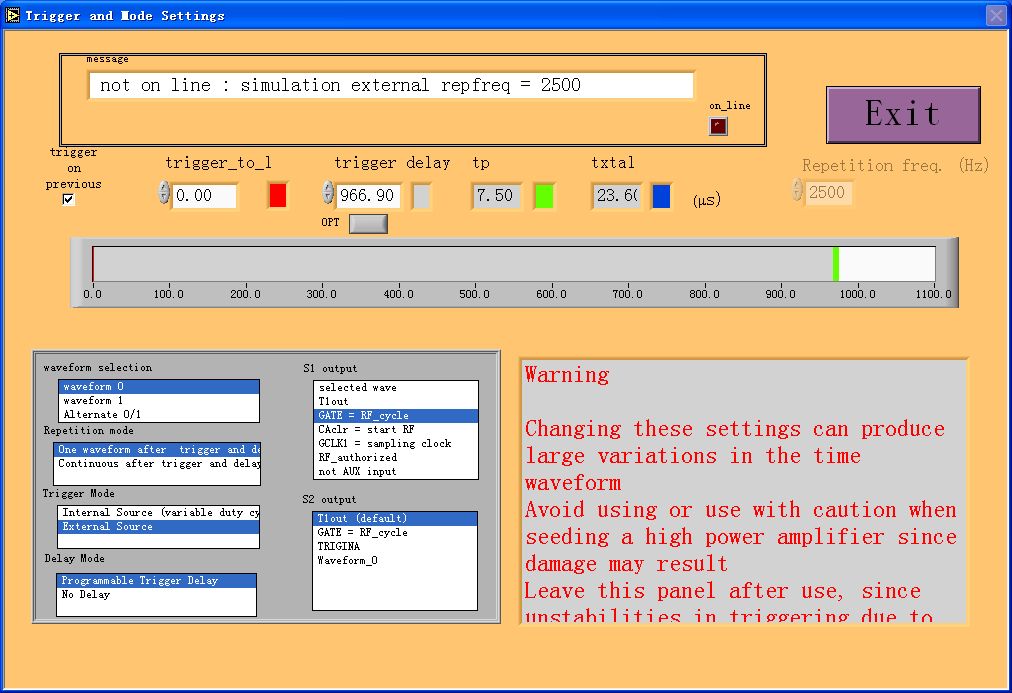
Task: Click the green marker on the timeline slider
Action: click(x=836, y=264)
